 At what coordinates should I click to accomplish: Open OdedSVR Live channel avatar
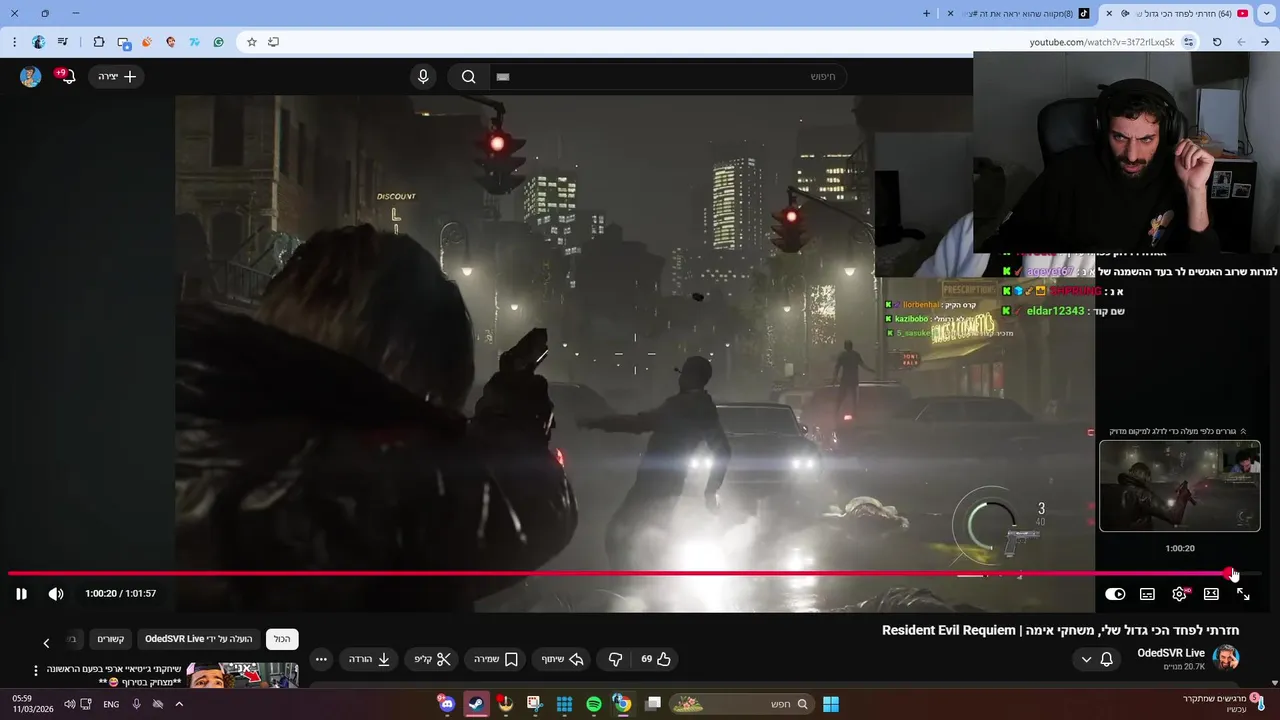click(x=1225, y=658)
